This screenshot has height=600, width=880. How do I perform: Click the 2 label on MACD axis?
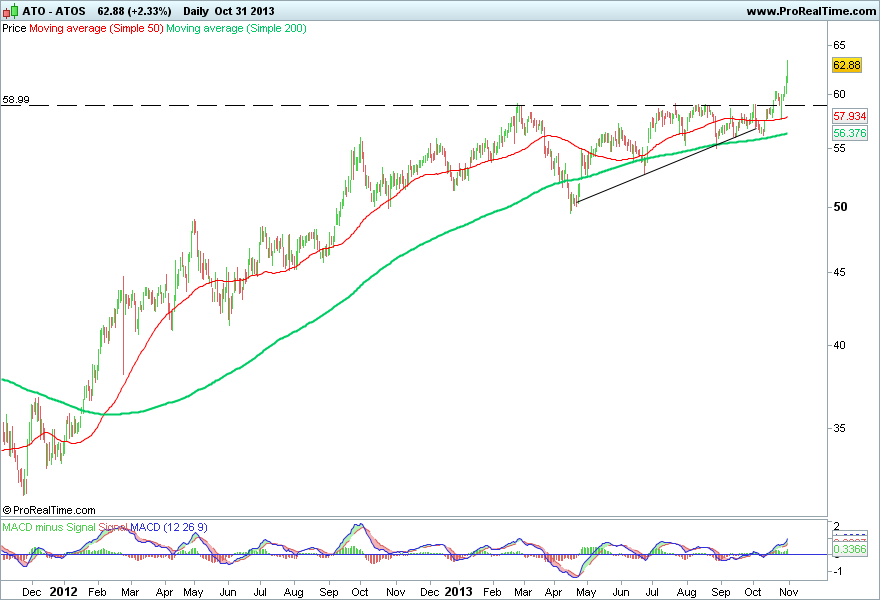click(836, 526)
